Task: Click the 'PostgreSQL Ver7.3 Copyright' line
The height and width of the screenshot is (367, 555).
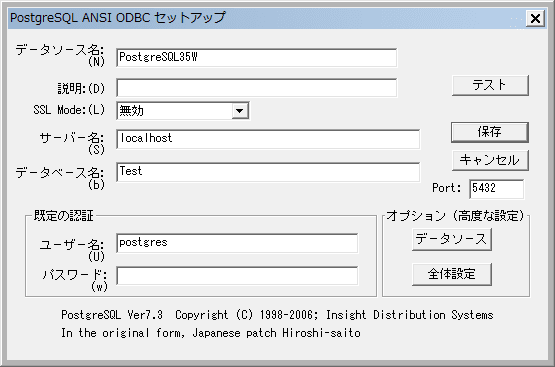Action: point(277,315)
